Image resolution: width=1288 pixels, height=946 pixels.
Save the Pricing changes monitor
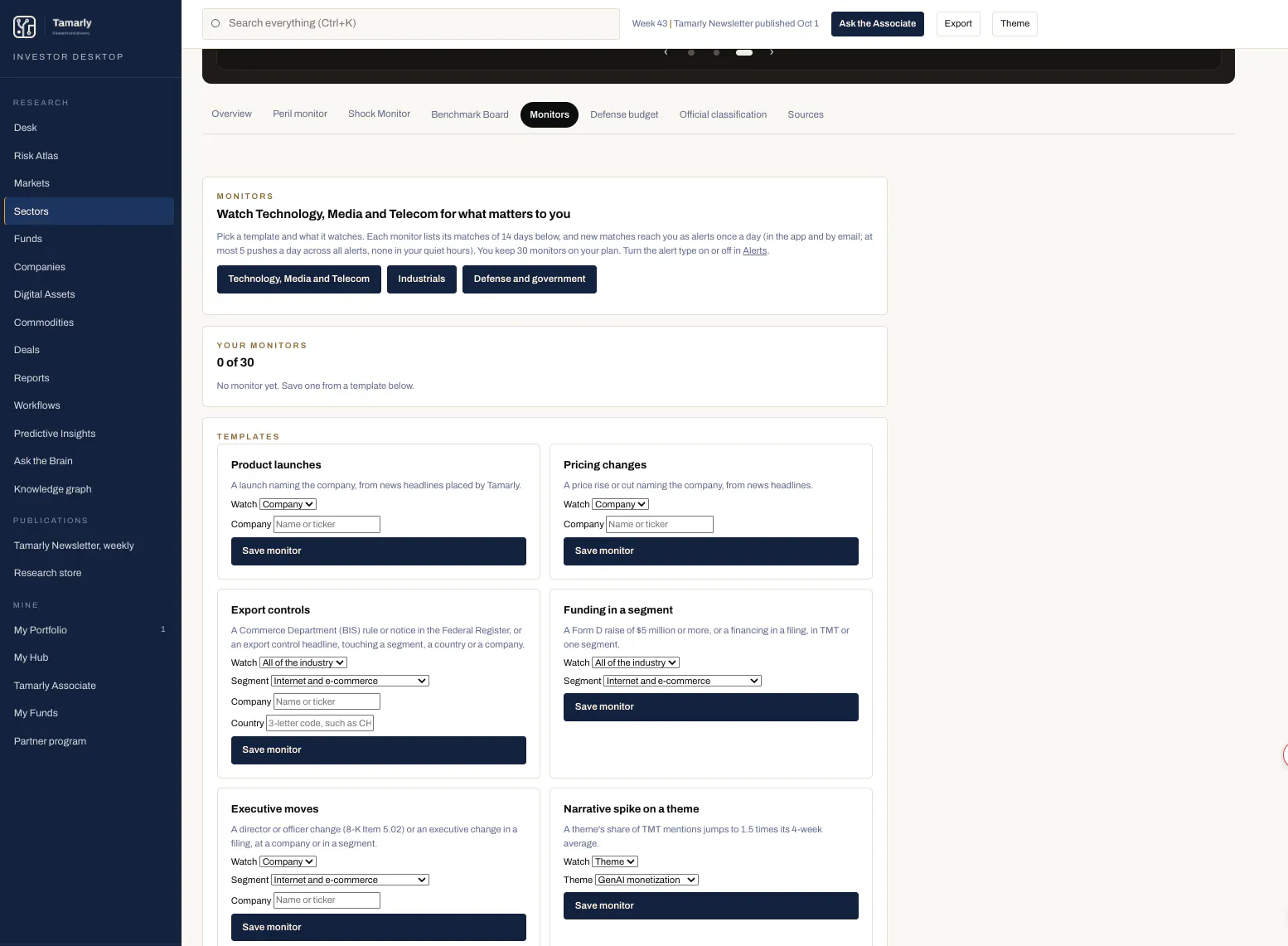[x=711, y=551]
